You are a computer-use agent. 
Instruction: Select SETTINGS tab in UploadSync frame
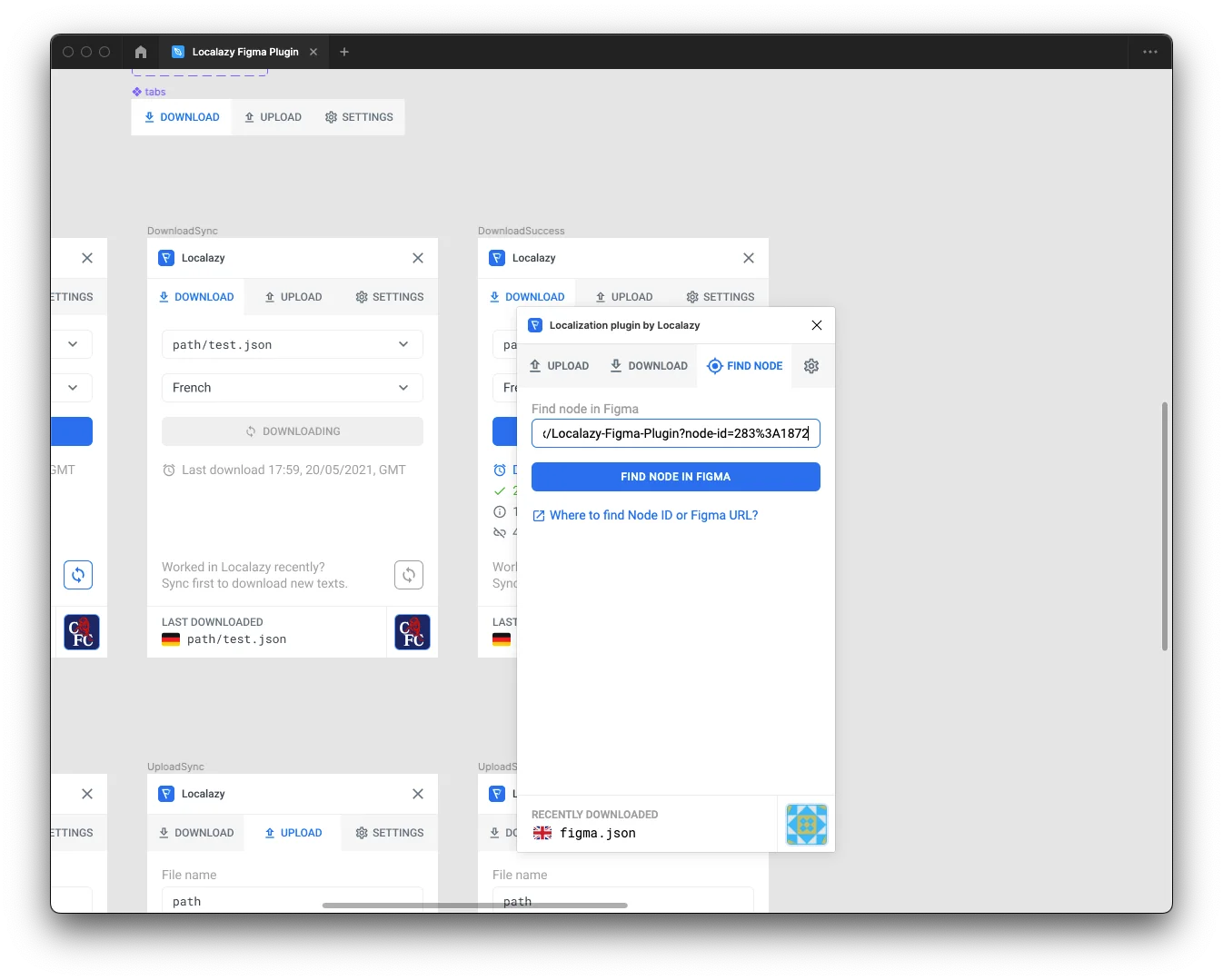390,833
